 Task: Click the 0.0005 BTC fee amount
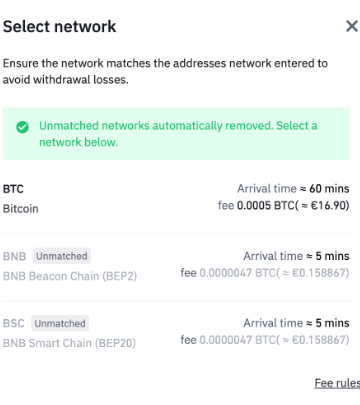(293, 205)
